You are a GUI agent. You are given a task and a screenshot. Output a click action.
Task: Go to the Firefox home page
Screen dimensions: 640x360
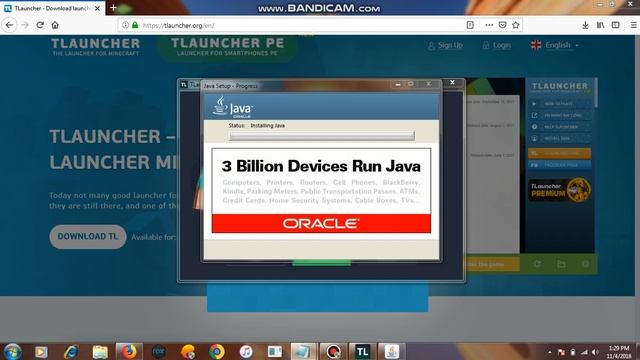pos(55,25)
